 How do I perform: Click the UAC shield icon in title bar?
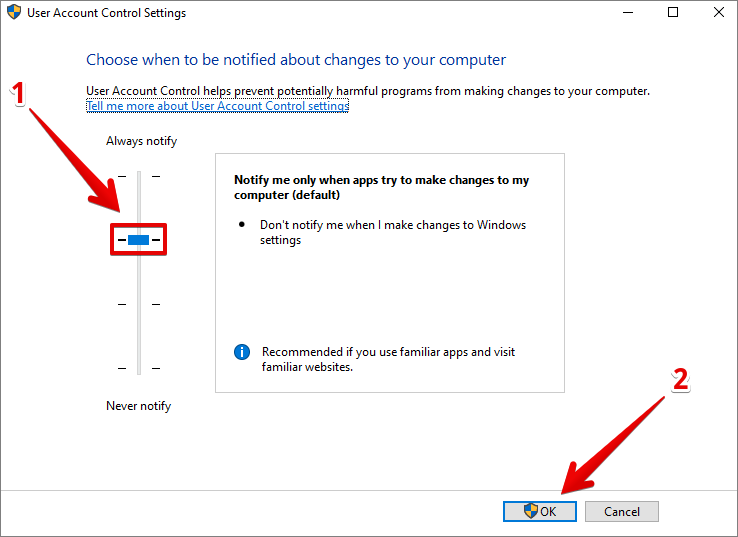14,13
